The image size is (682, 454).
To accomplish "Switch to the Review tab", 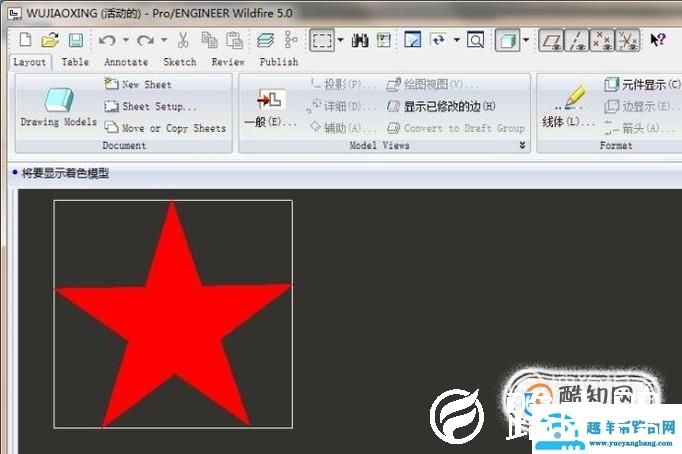I will [x=228, y=62].
